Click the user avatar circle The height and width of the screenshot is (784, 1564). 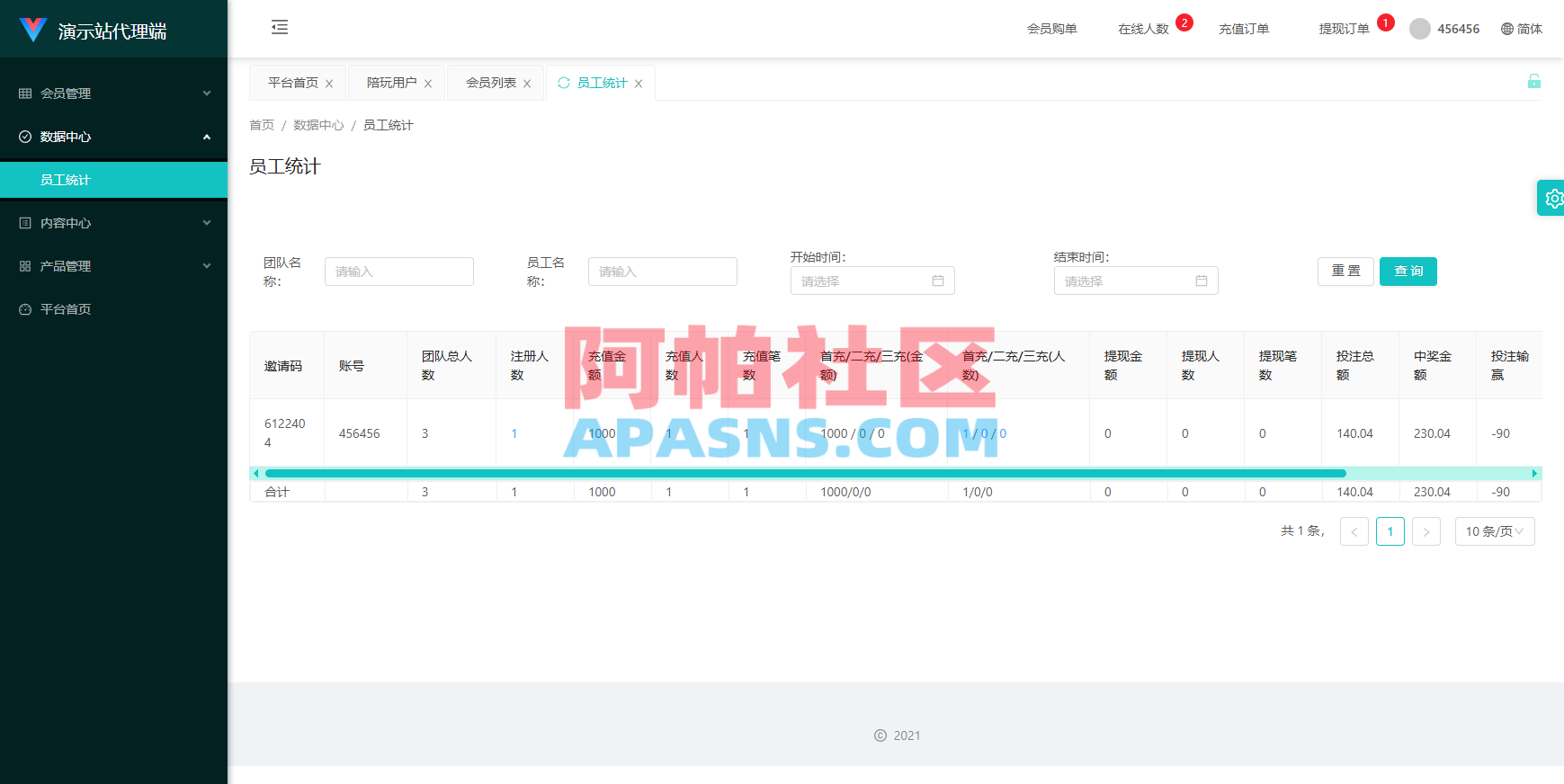(1420, 29)
